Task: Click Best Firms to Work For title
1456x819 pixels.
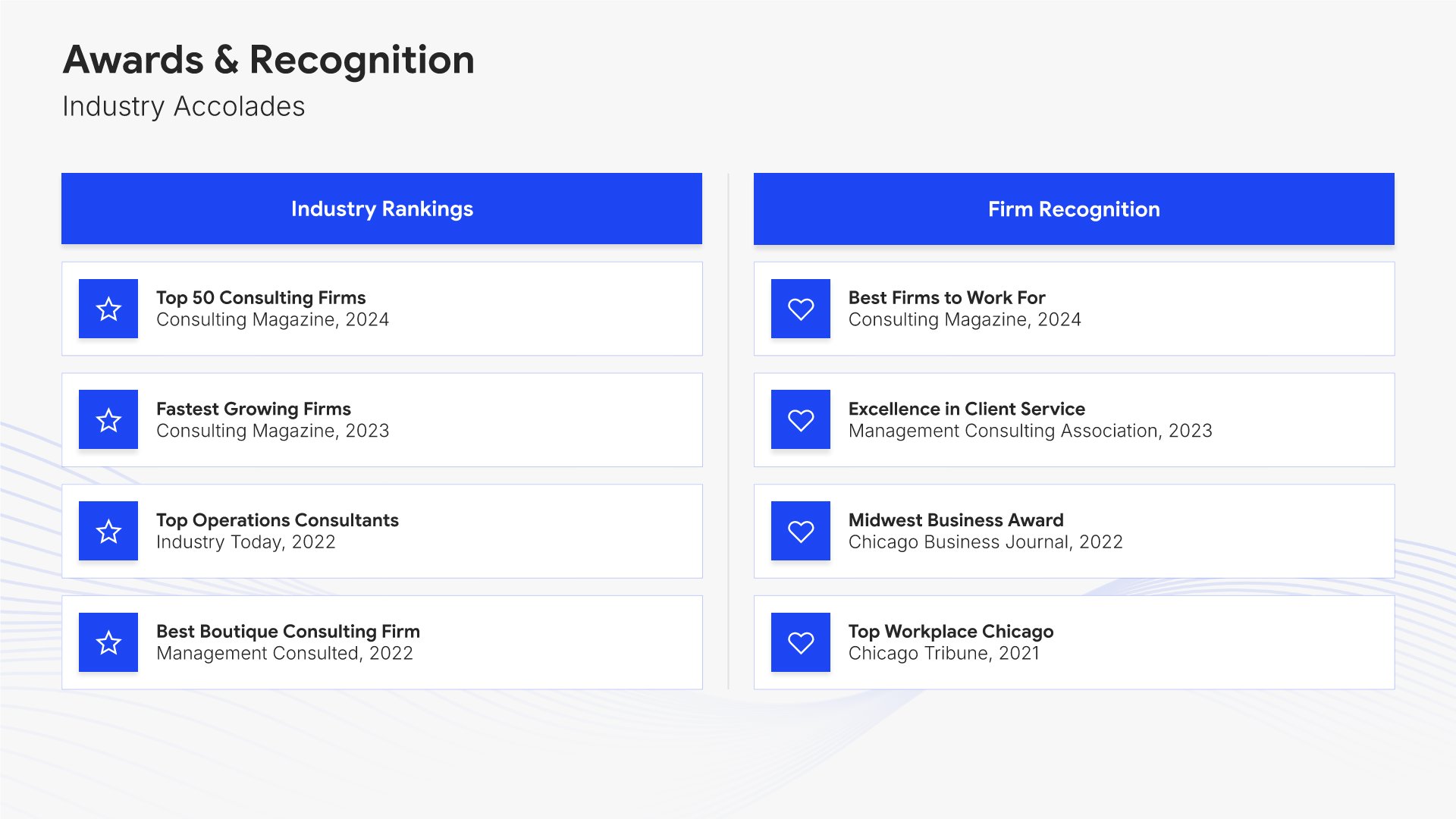Action: 946,297
